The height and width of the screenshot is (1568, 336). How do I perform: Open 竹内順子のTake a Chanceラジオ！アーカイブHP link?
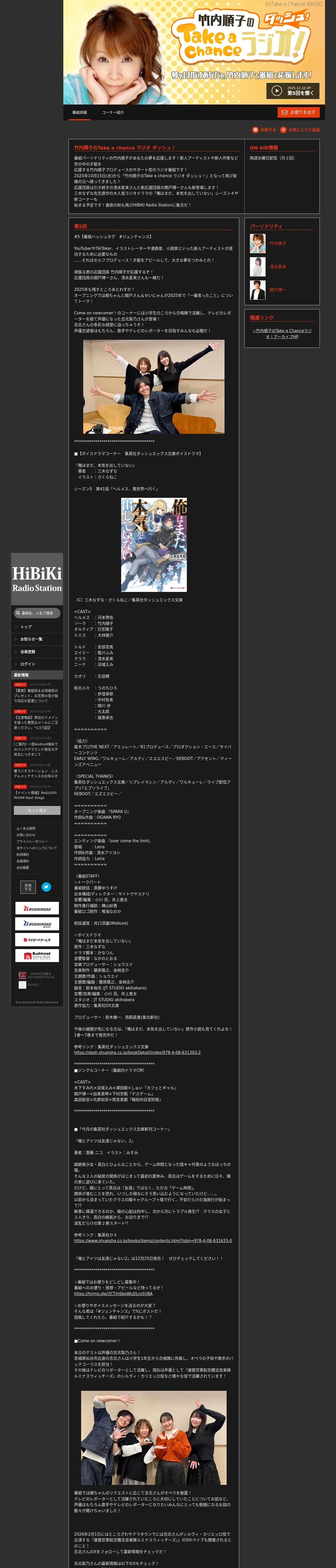(x=282, y=333)
